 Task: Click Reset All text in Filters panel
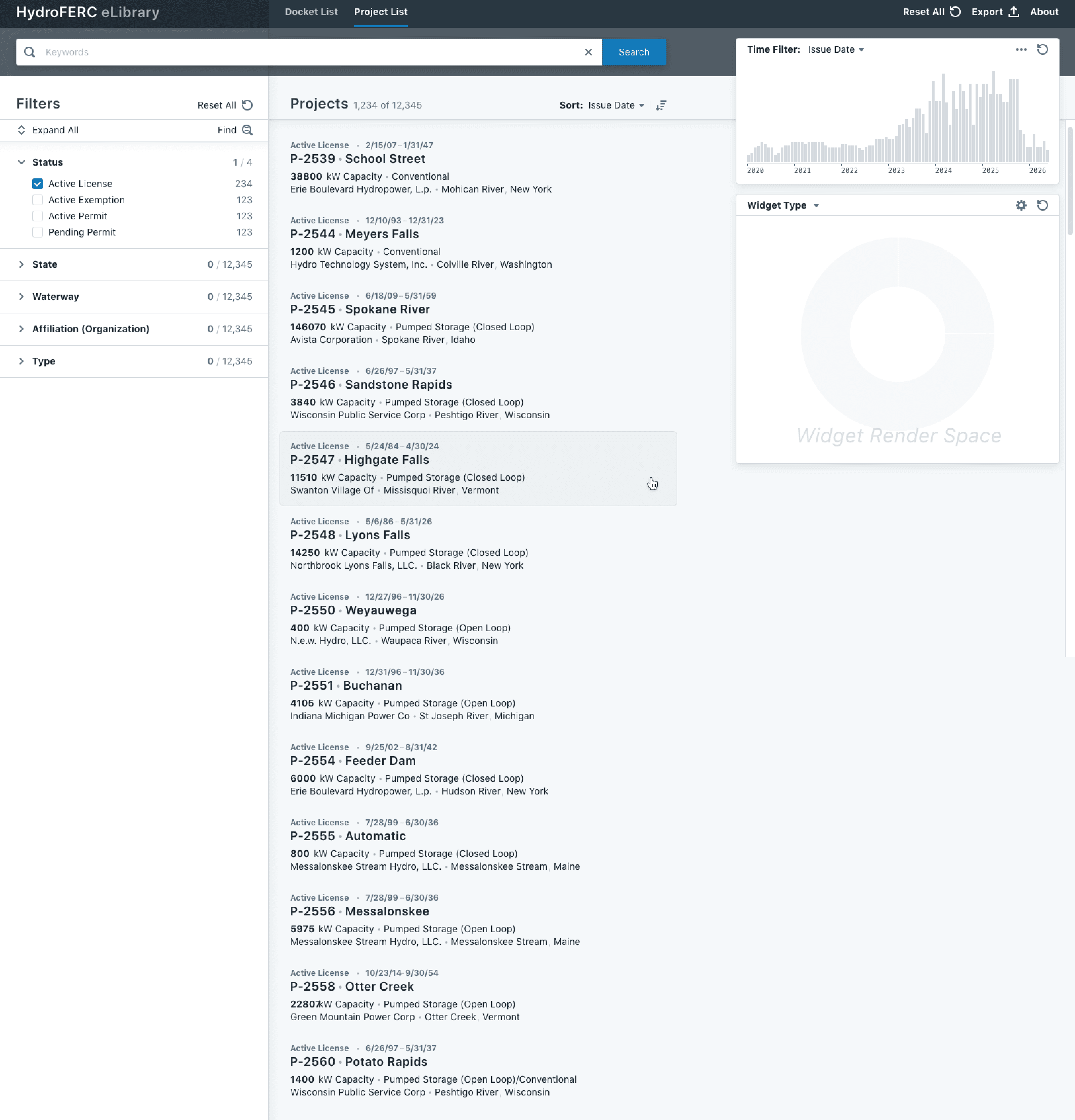point(217,105)
